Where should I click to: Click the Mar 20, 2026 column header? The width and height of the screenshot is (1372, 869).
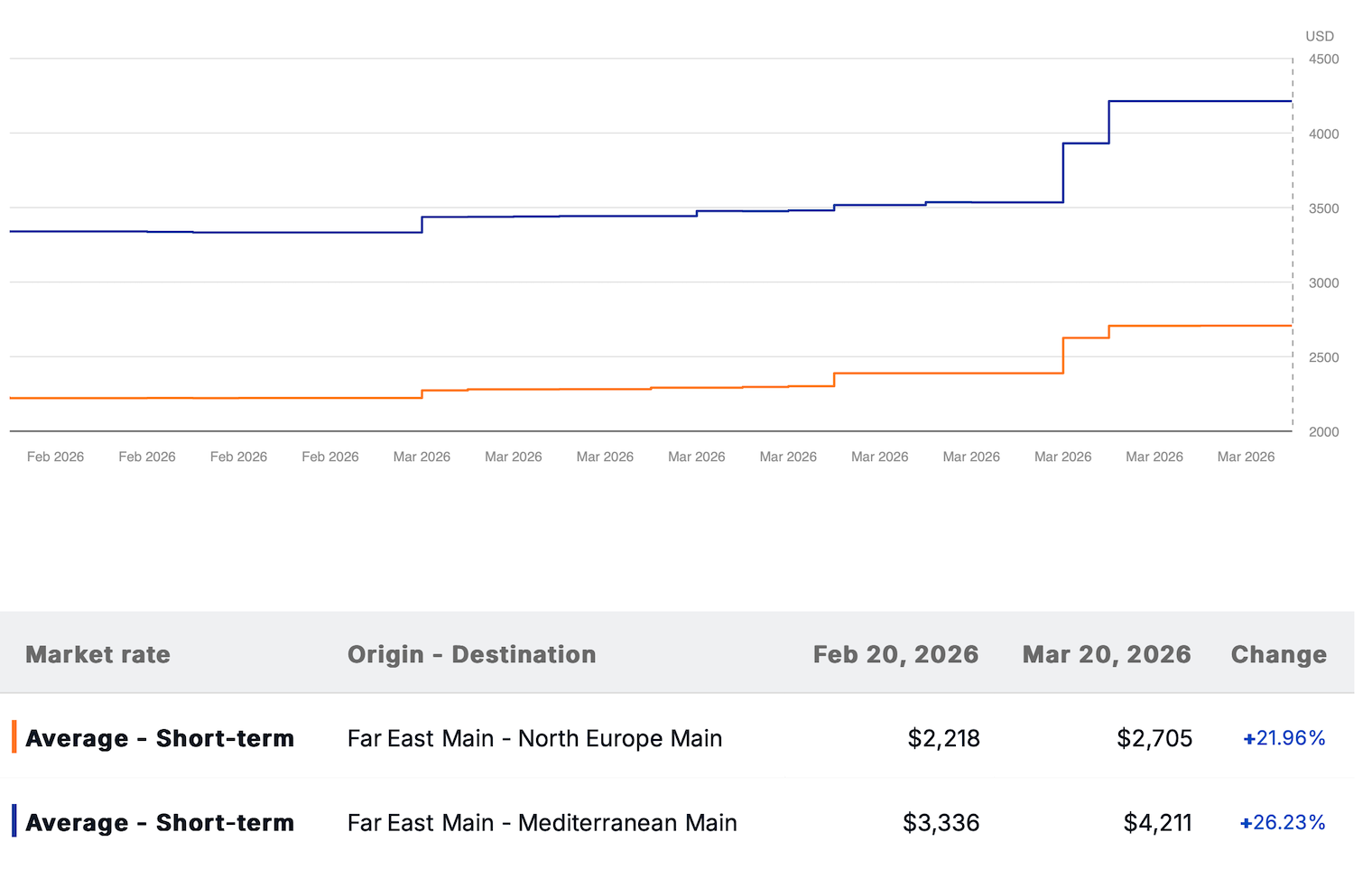pos(1106,654)
